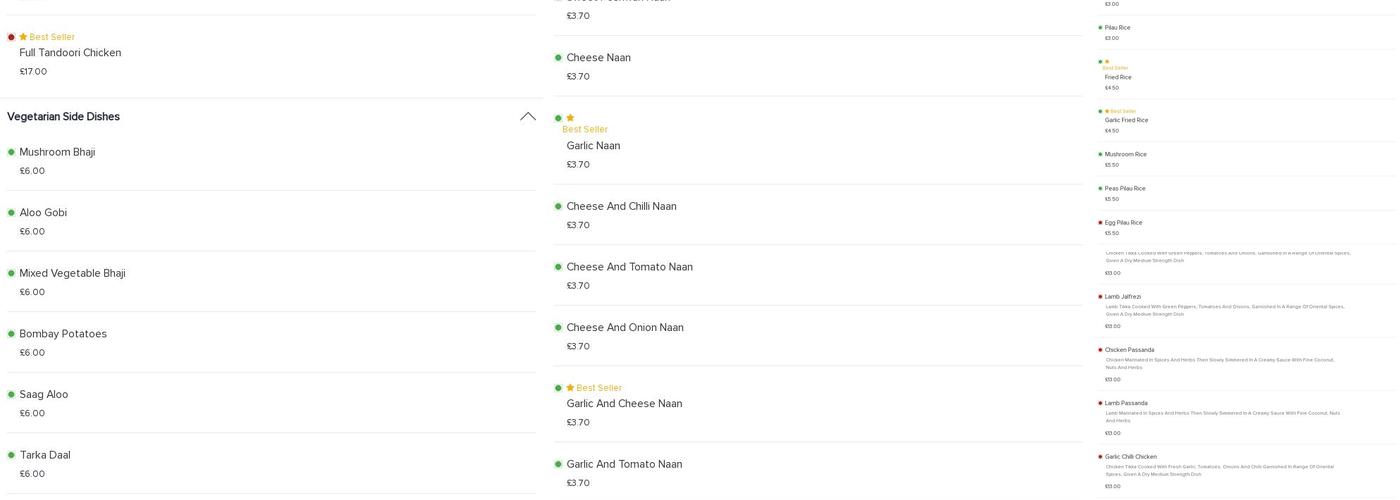Image resolution: width=1400 pixels, height=500 pixels.
Task: Click the green veg dot beside Mushroom Bhaji
Action: click(11, 153)
